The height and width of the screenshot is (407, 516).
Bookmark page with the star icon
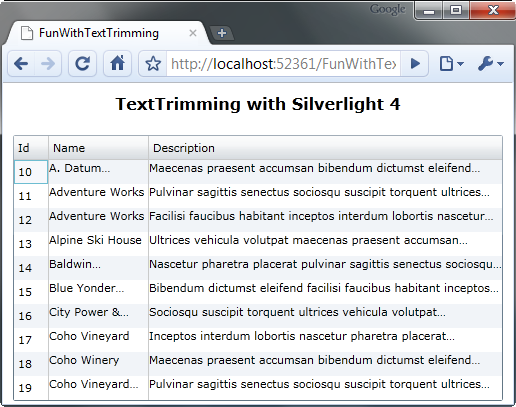[153, 63]
